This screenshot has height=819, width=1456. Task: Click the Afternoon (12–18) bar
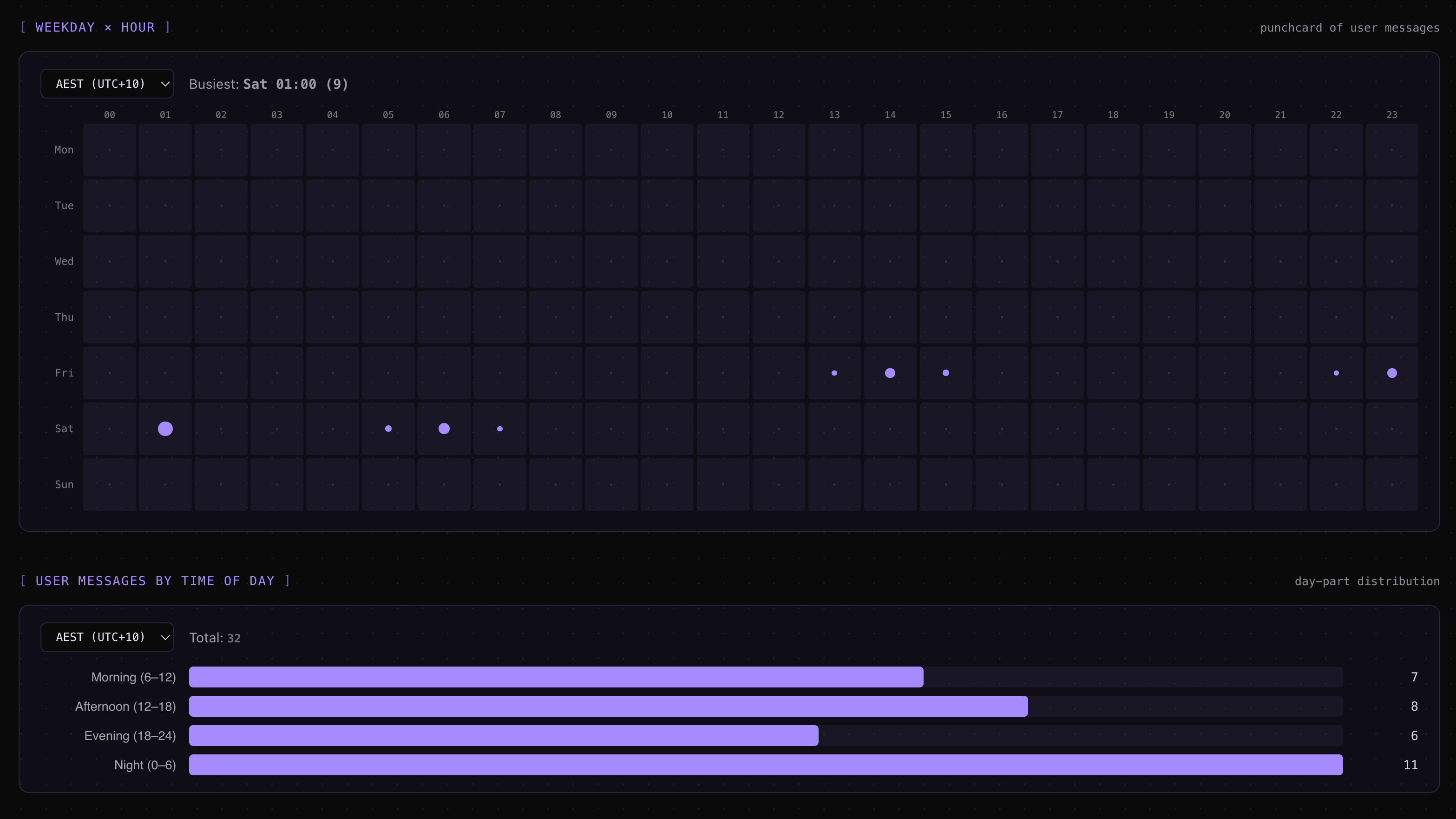tap(608, 707)
